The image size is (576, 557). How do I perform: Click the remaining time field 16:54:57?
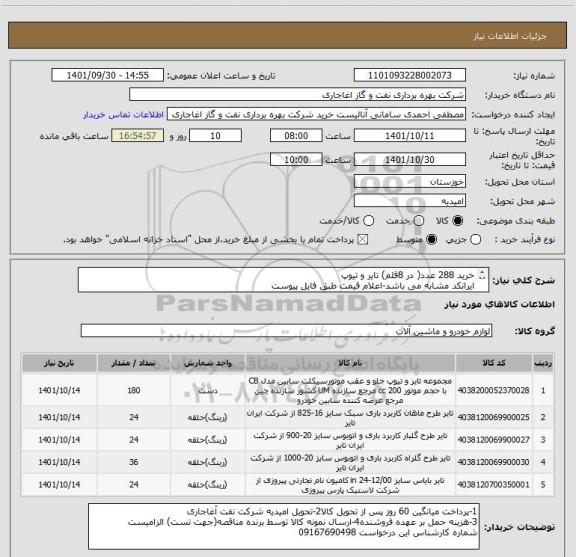coord(137,136)
